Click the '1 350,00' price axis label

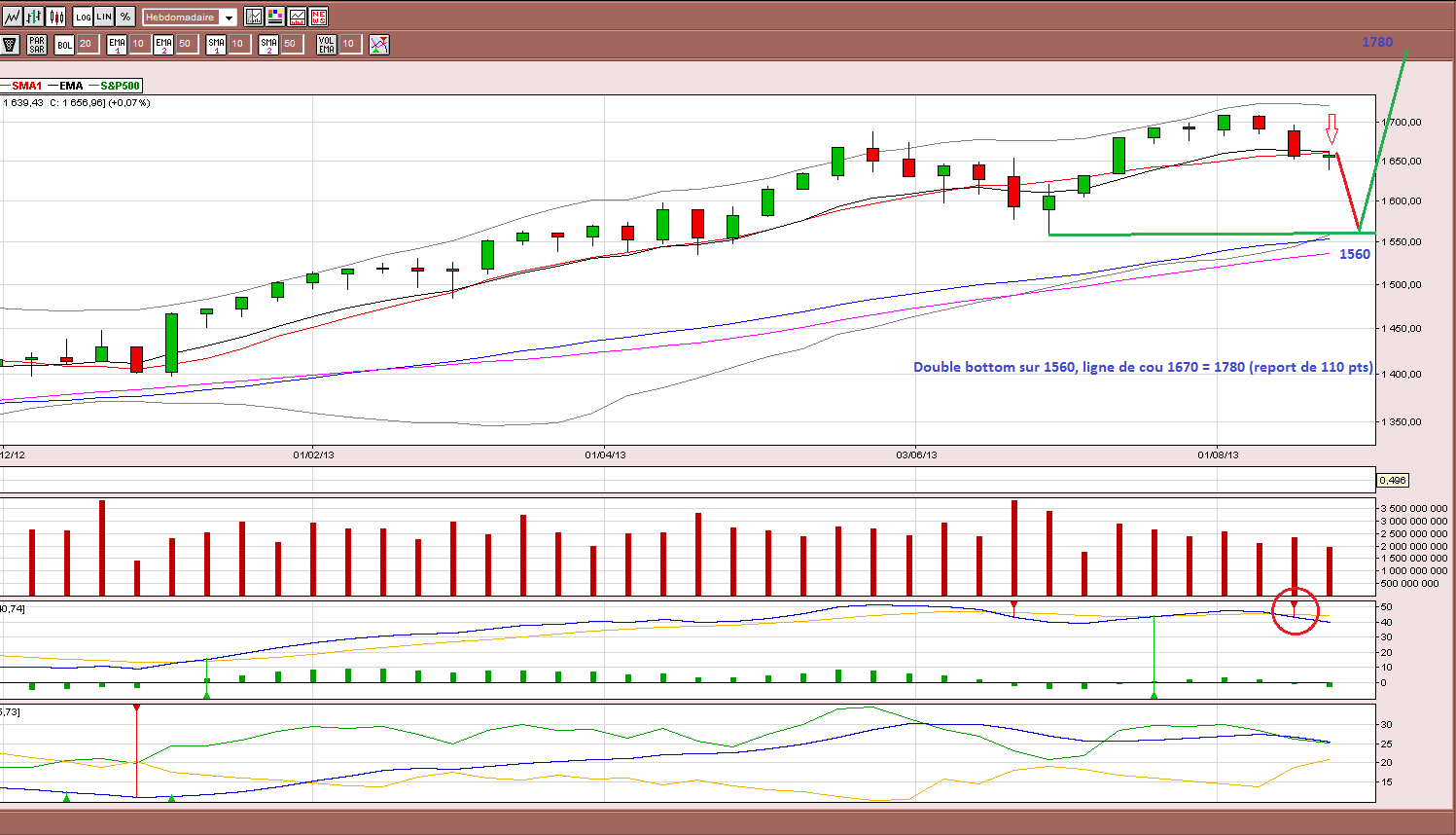[1402, 422]
